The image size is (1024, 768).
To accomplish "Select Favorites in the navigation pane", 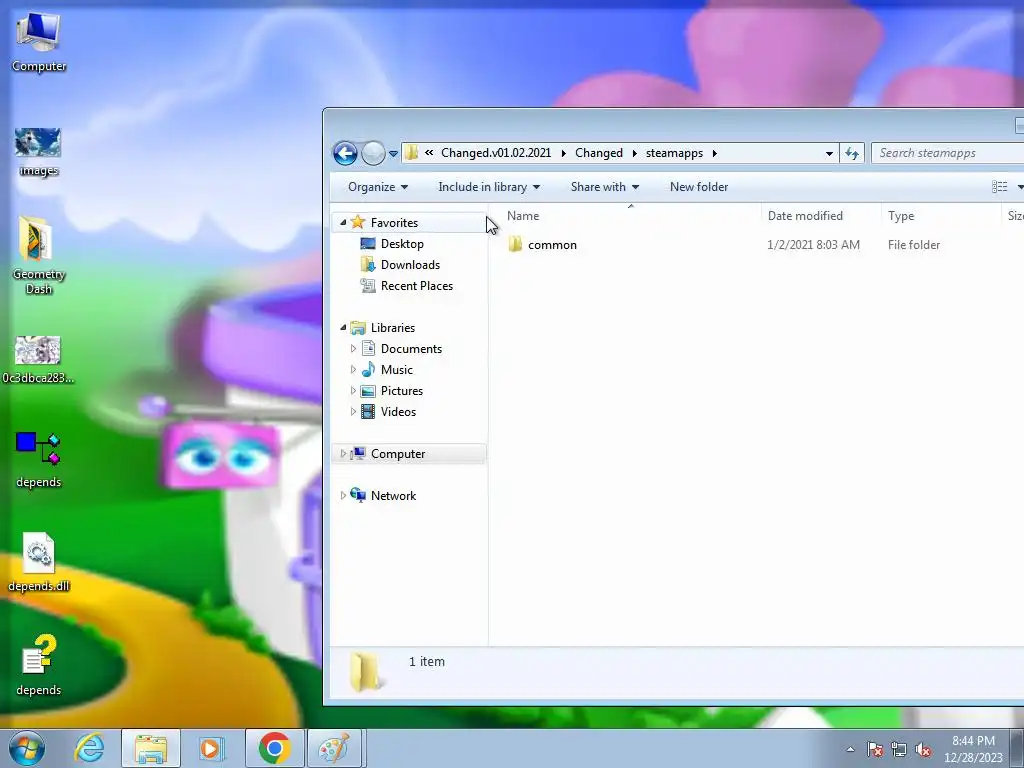I will 394,223.
